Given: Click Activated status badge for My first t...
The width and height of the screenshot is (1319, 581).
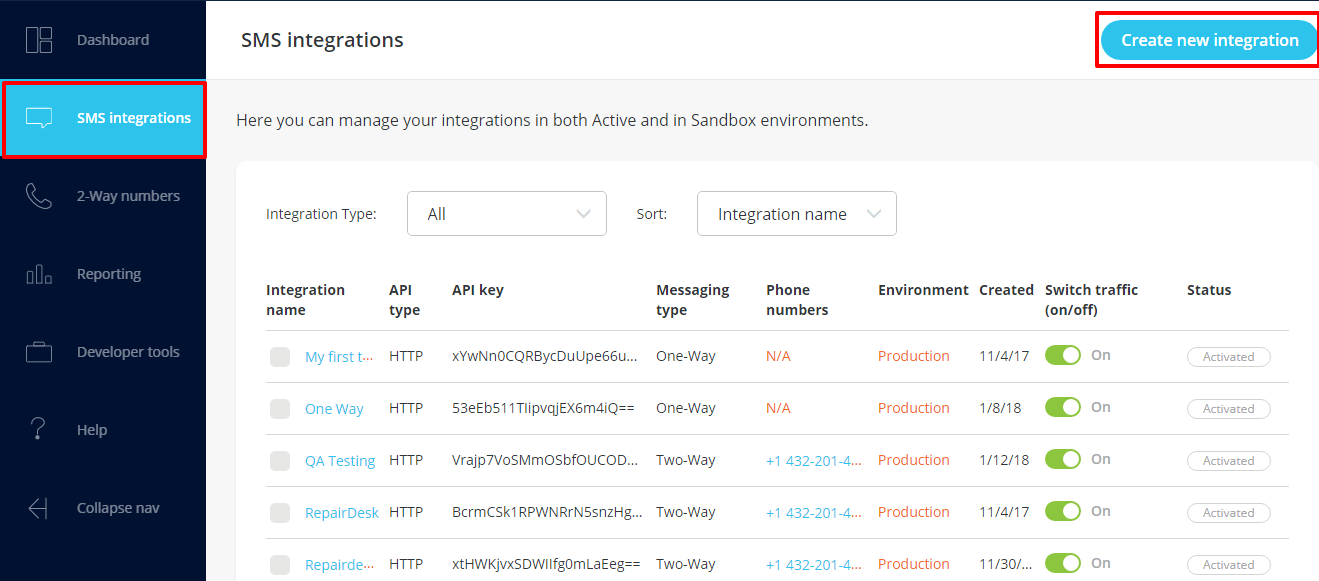Looking at the screenshot, I should (x=1228, y=357).
